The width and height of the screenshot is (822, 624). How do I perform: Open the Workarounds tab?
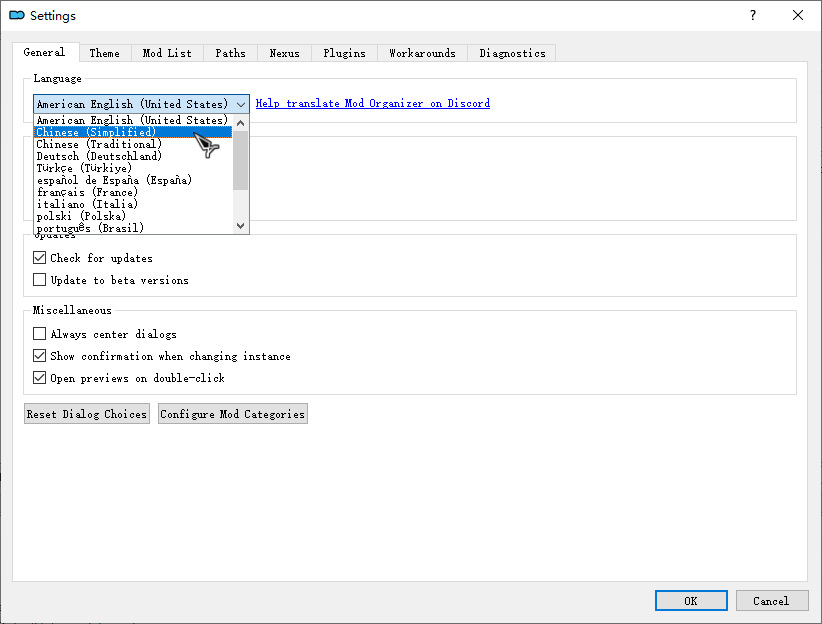coord(422,53)
